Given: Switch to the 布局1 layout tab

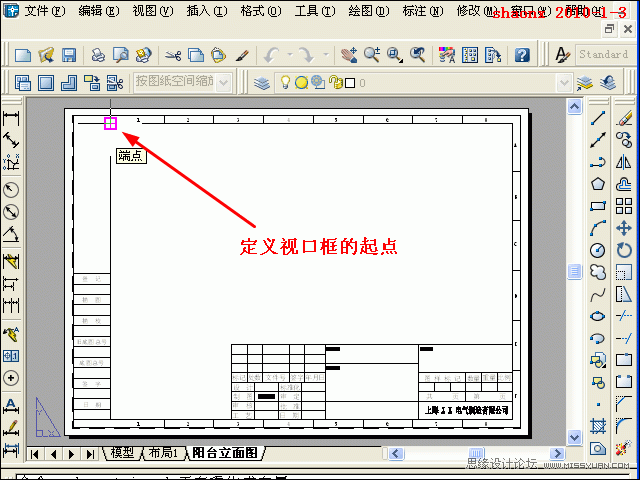Looking at the screenshot, I should click(x=163, y=453).
